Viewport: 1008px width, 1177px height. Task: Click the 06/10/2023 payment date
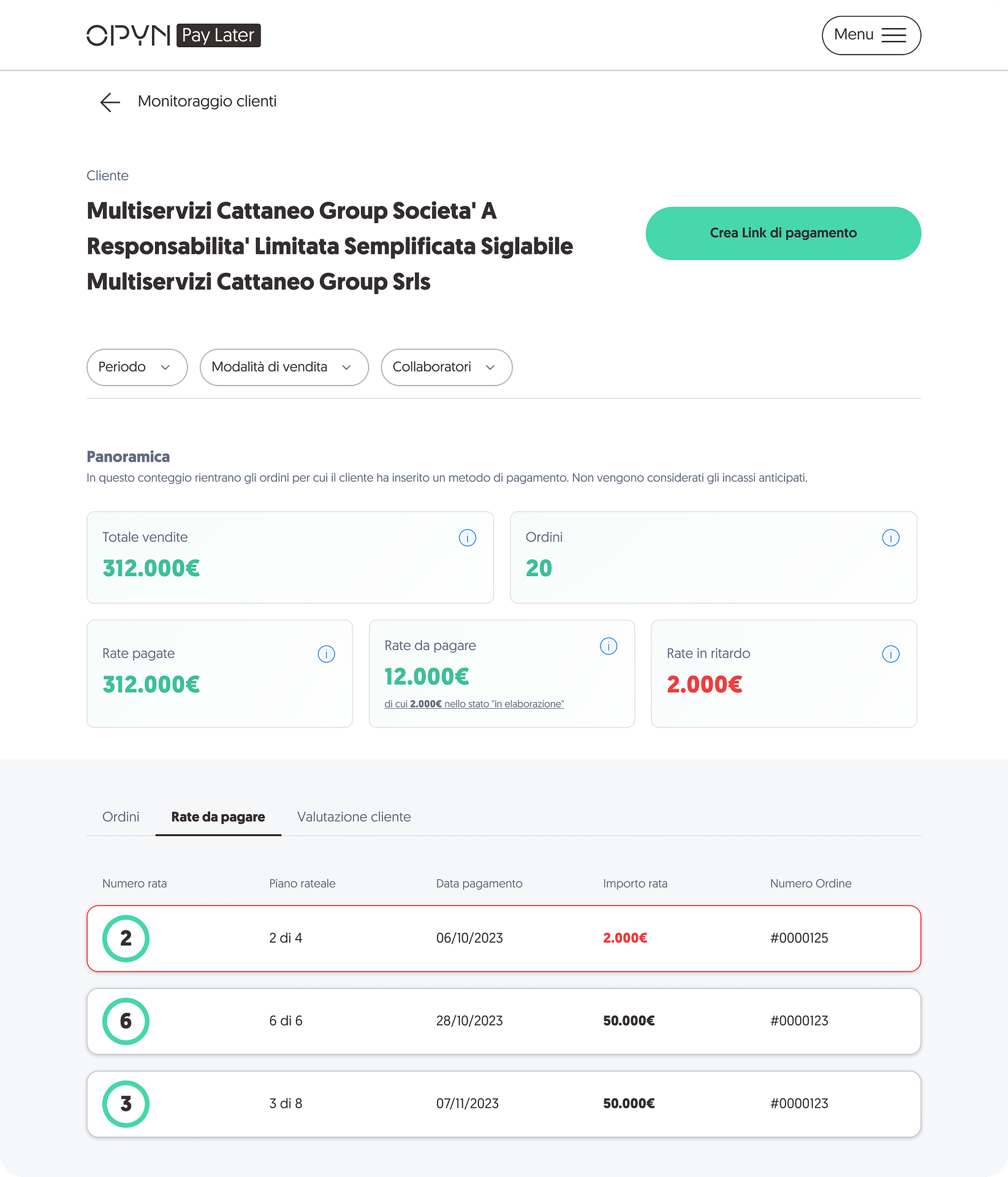coord(469,938)
